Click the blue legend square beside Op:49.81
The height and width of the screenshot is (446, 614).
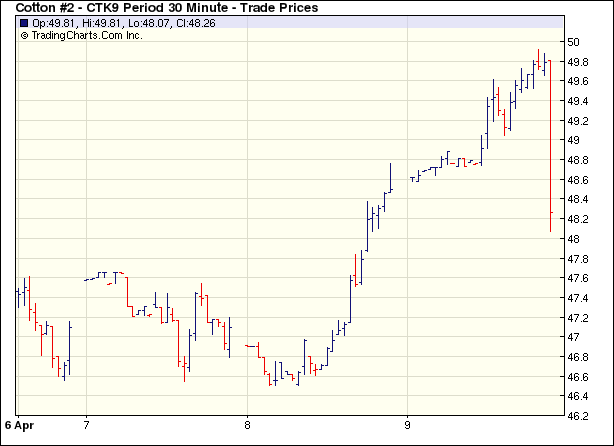tap(24, 23)
